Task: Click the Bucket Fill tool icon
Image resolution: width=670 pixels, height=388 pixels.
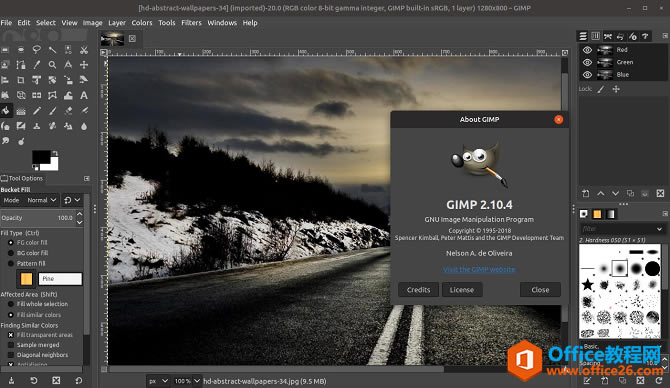Action: pyautogui.click(x=6, y=111)
